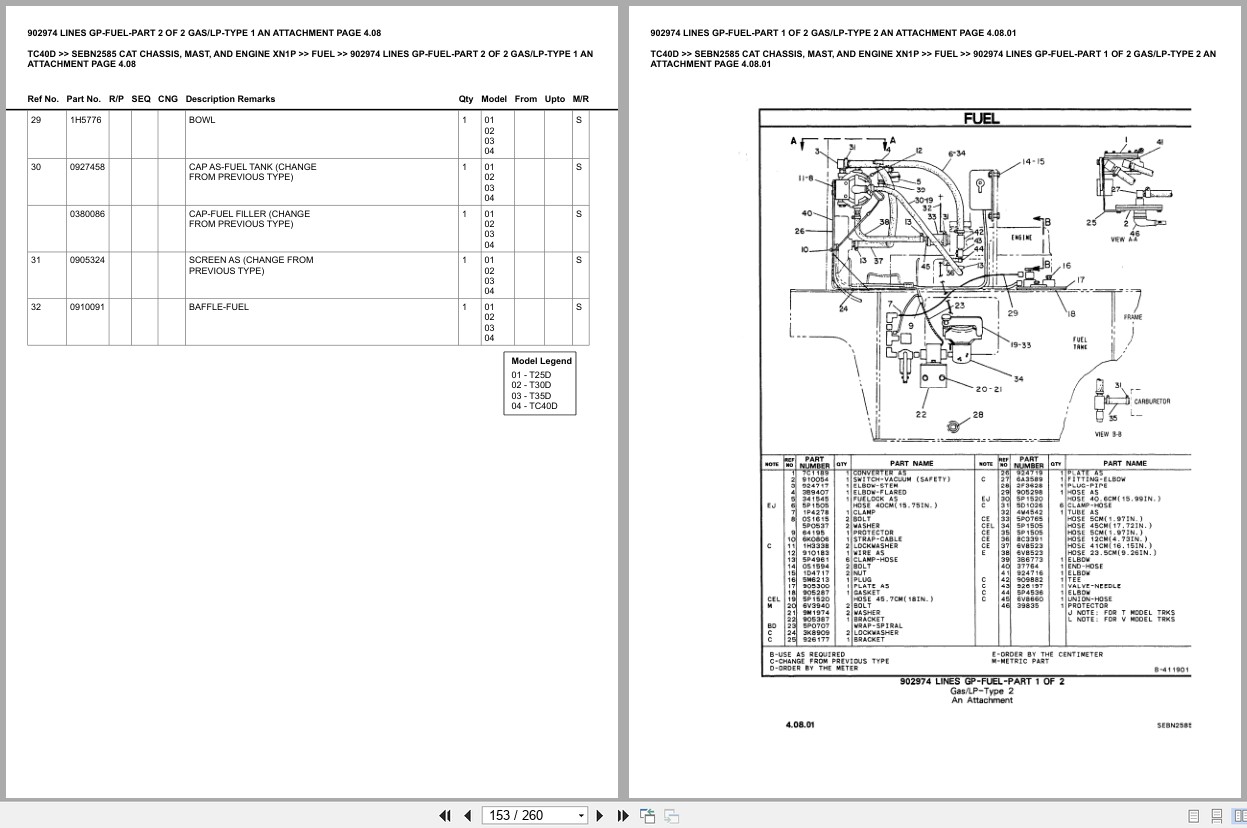
Task: Switch to single page view
Action: coord(1194,815)
